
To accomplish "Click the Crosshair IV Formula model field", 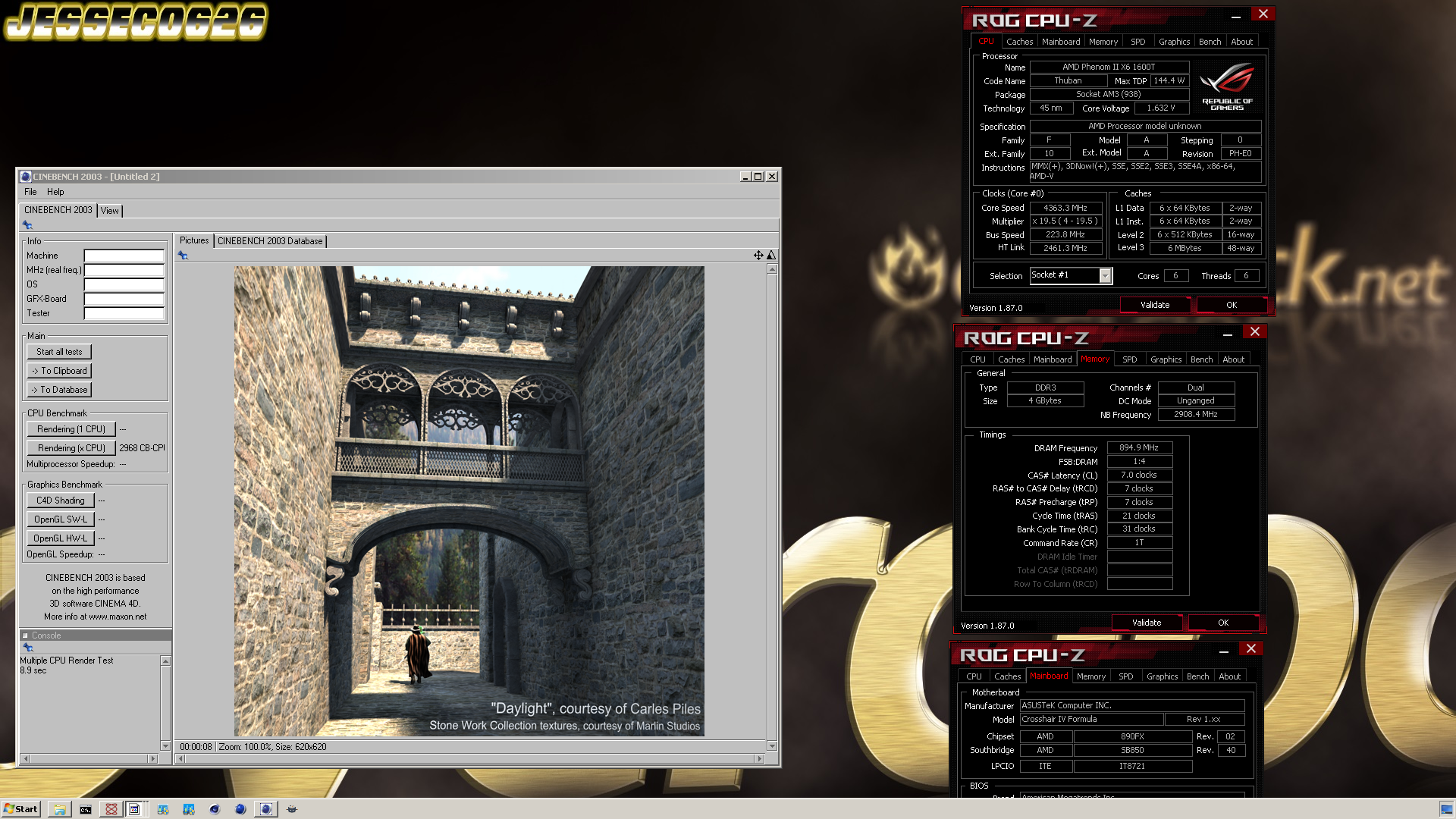I will (x=1091, y=719).
